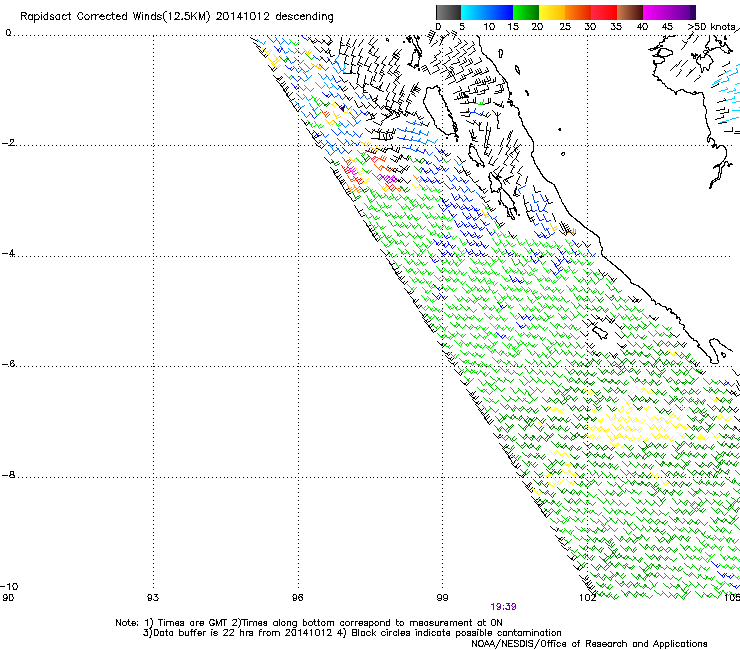Click the '45' label under the color bar
740x650 pixels.
point(667,27)
